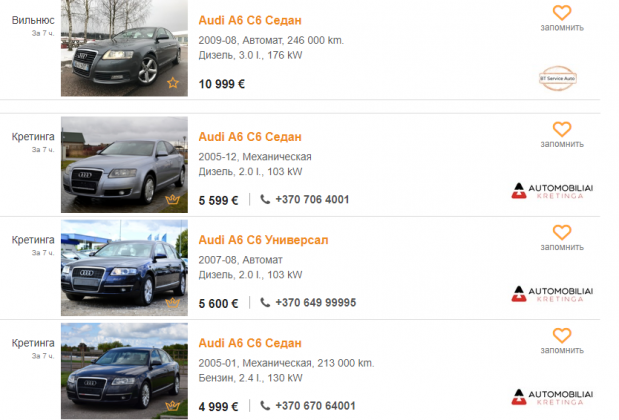Open Automobiliai Kretinga logo on 4 999 € listing
619x420 pixels.
[x=552, y=397]
